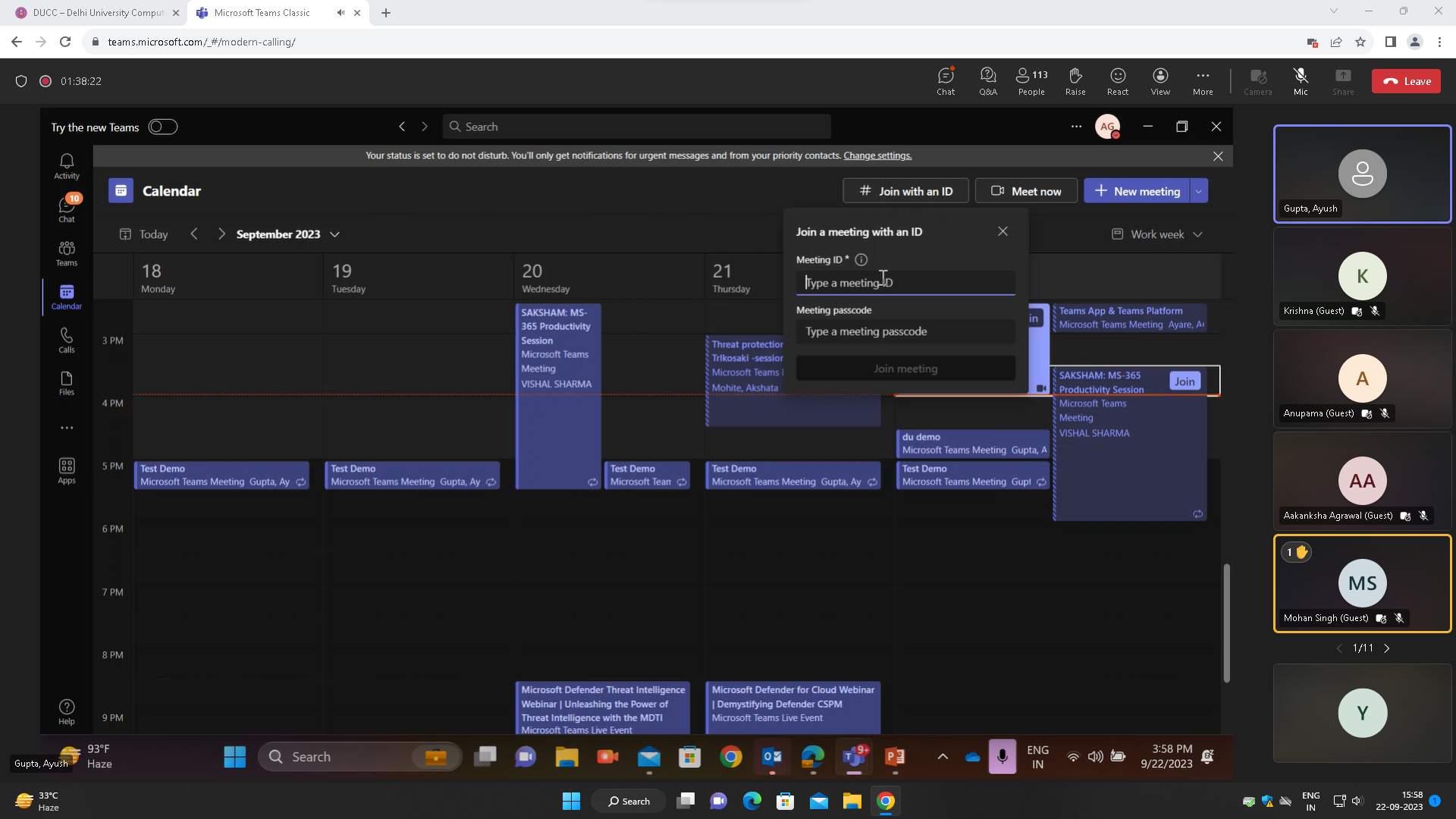Join the SAKSHAM MS-365 Productivity Session
This screenshot has width=1456, height=819.
point(1185,381)
